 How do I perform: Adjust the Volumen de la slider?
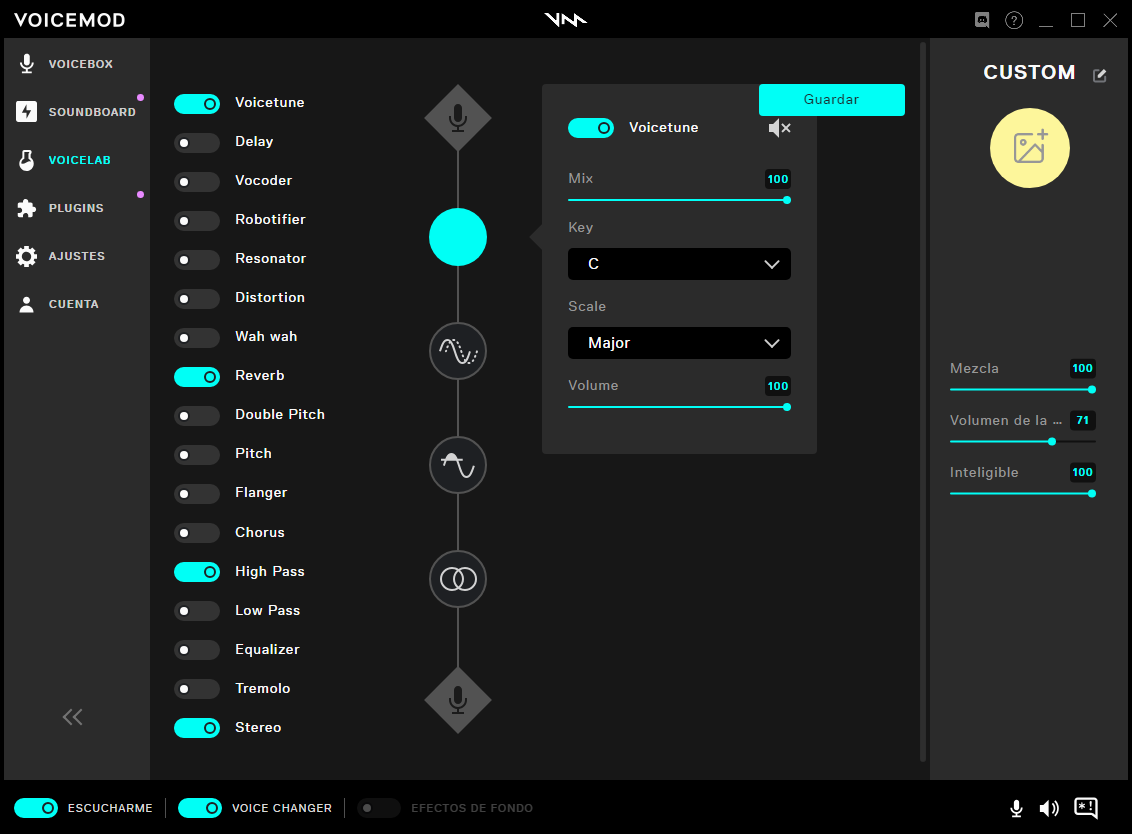point(1023,441)
